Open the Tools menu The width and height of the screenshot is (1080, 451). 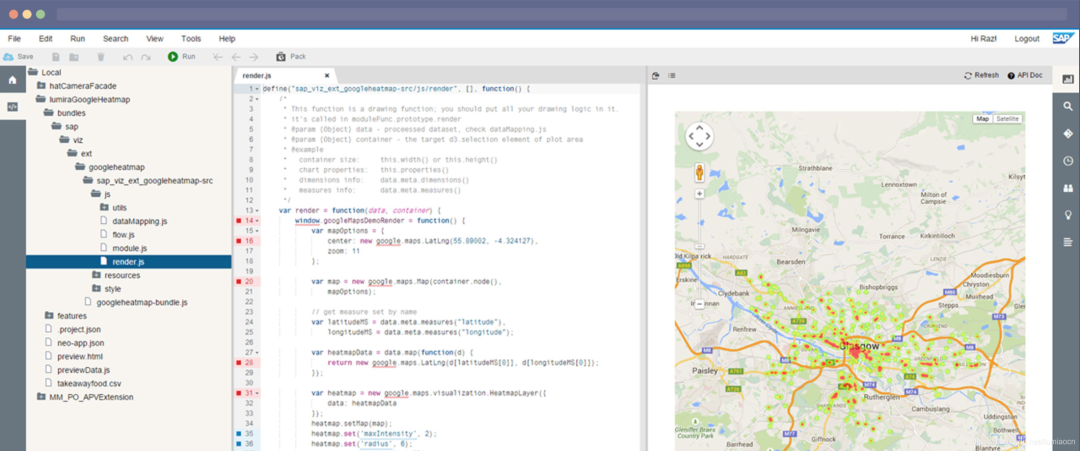191,39
